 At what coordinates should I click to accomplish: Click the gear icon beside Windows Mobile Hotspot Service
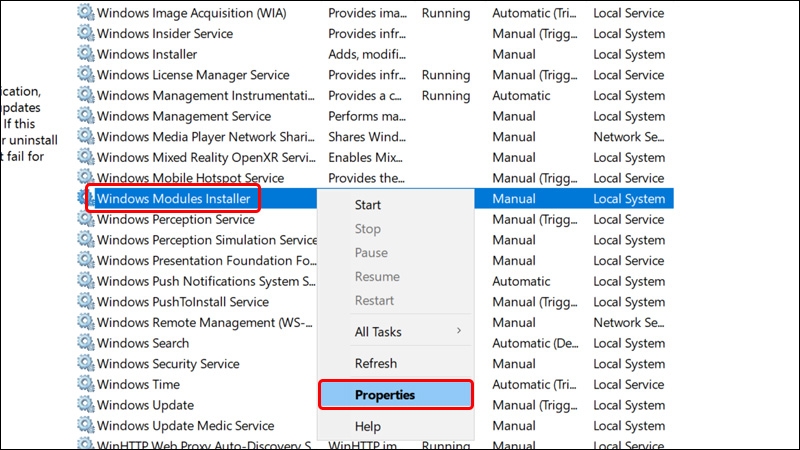tap(86, 178)
